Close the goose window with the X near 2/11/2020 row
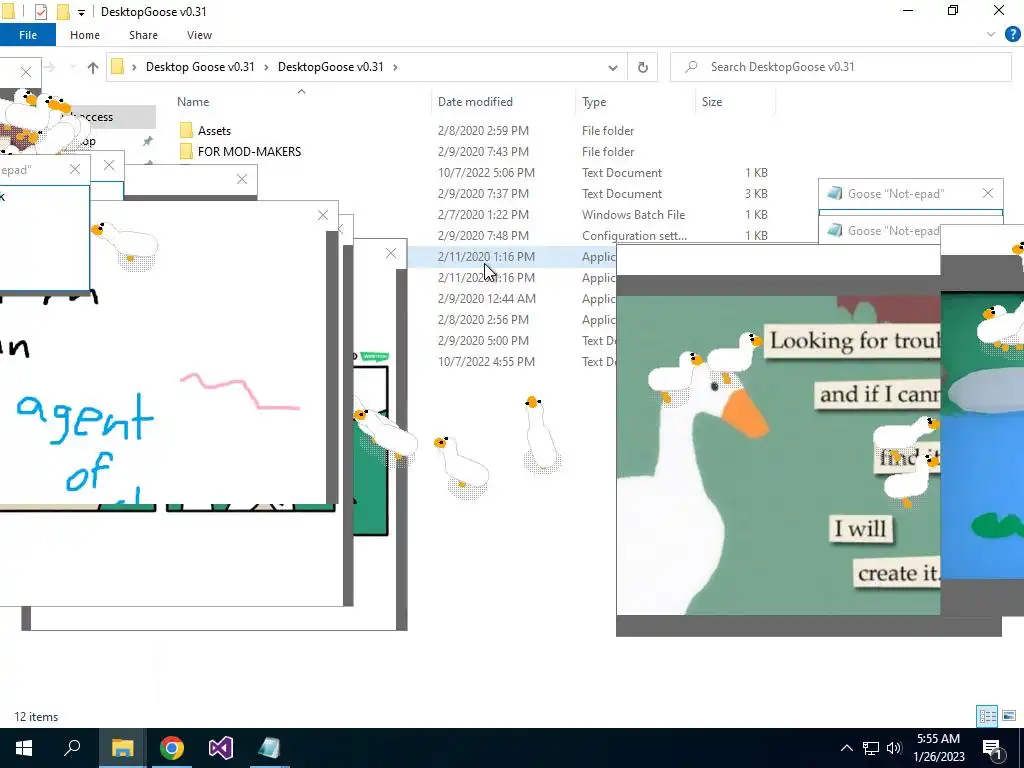1024x768 pixels. (x=391, y=253)
